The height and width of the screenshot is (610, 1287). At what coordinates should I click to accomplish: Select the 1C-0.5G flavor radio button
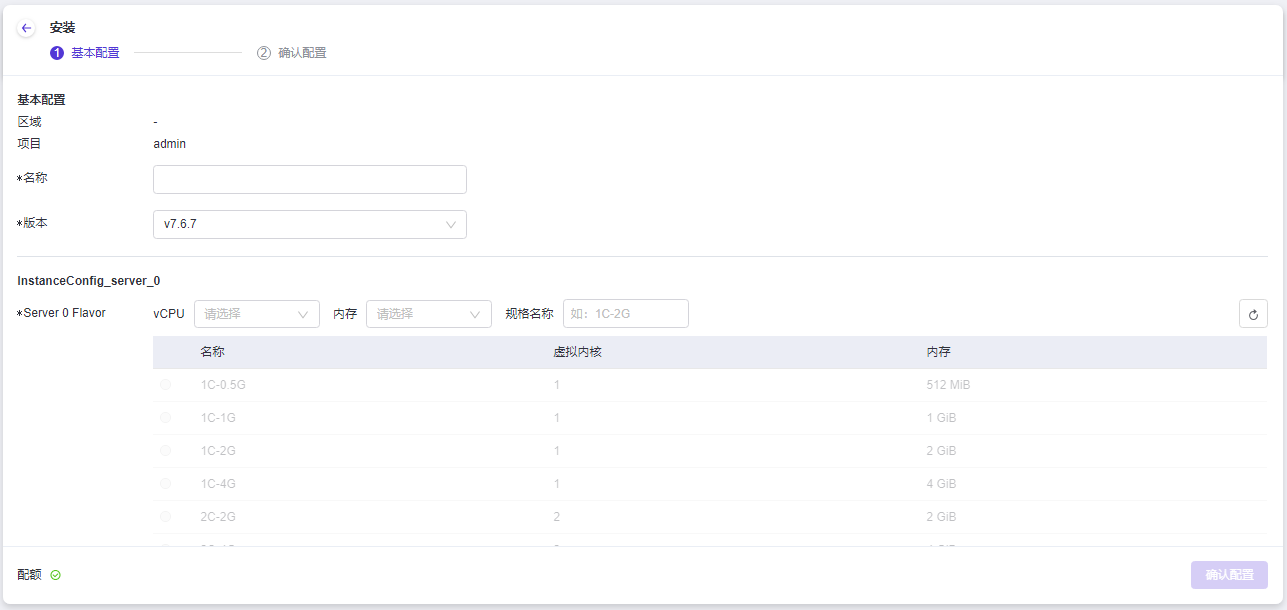165,385
